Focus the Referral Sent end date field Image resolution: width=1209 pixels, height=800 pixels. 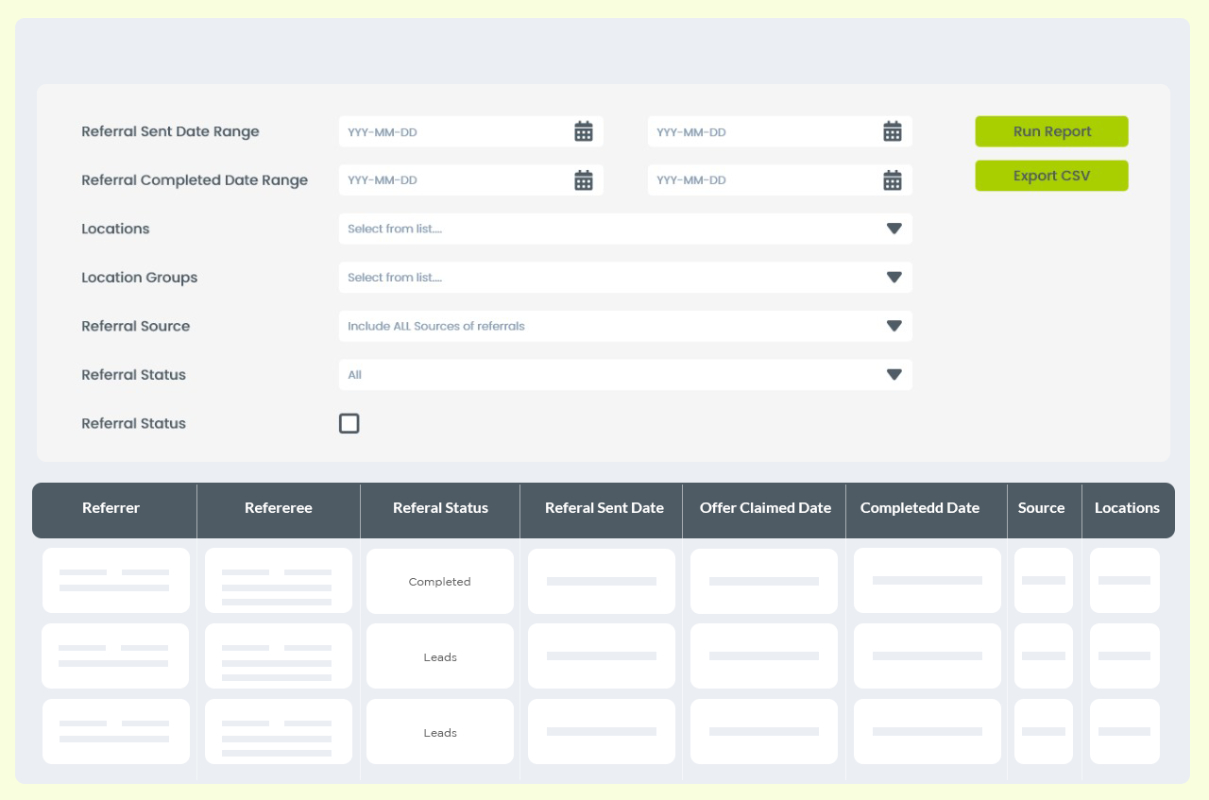(780, 131)
